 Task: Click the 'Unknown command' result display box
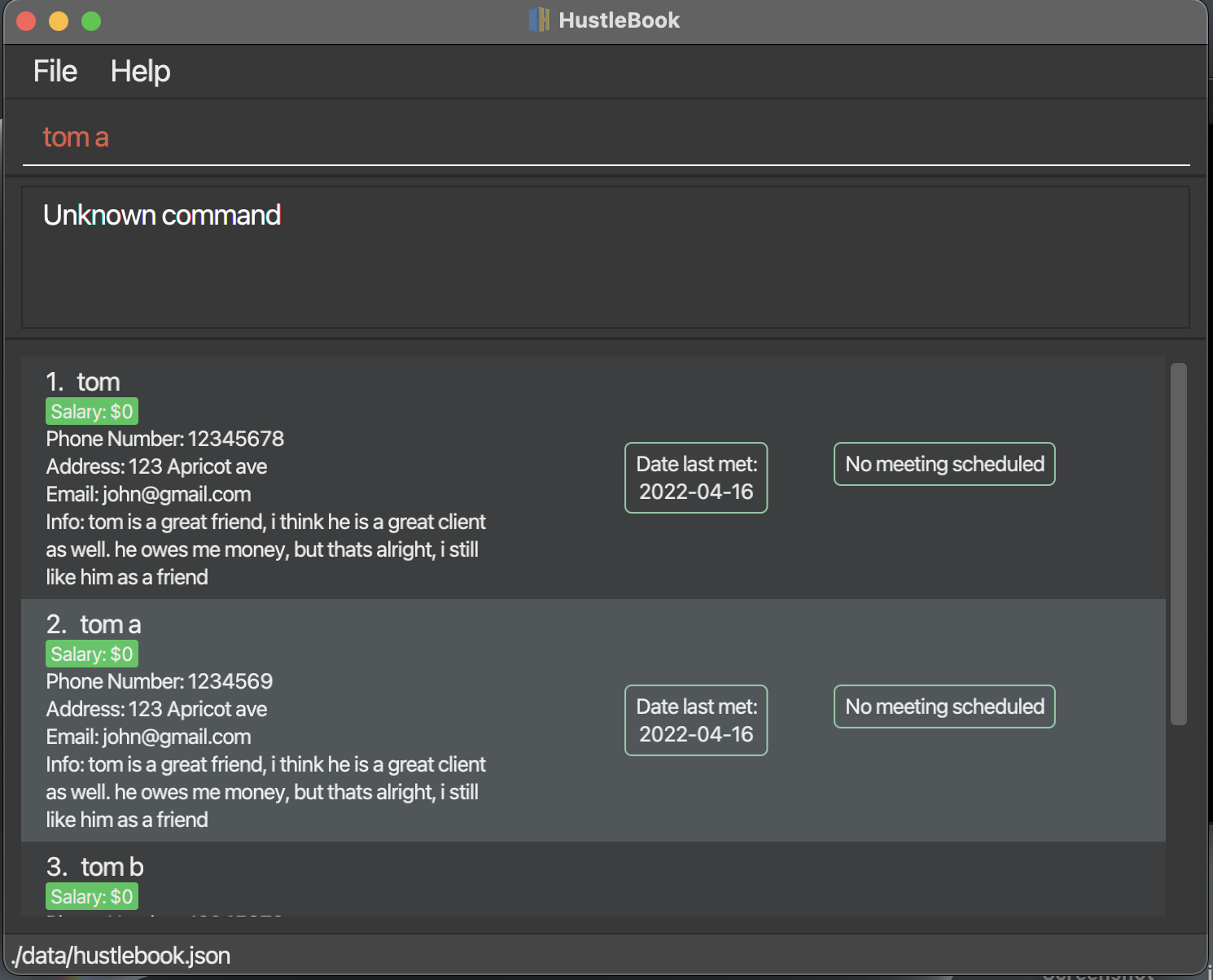pyautogui.click(x=606, y=257)
